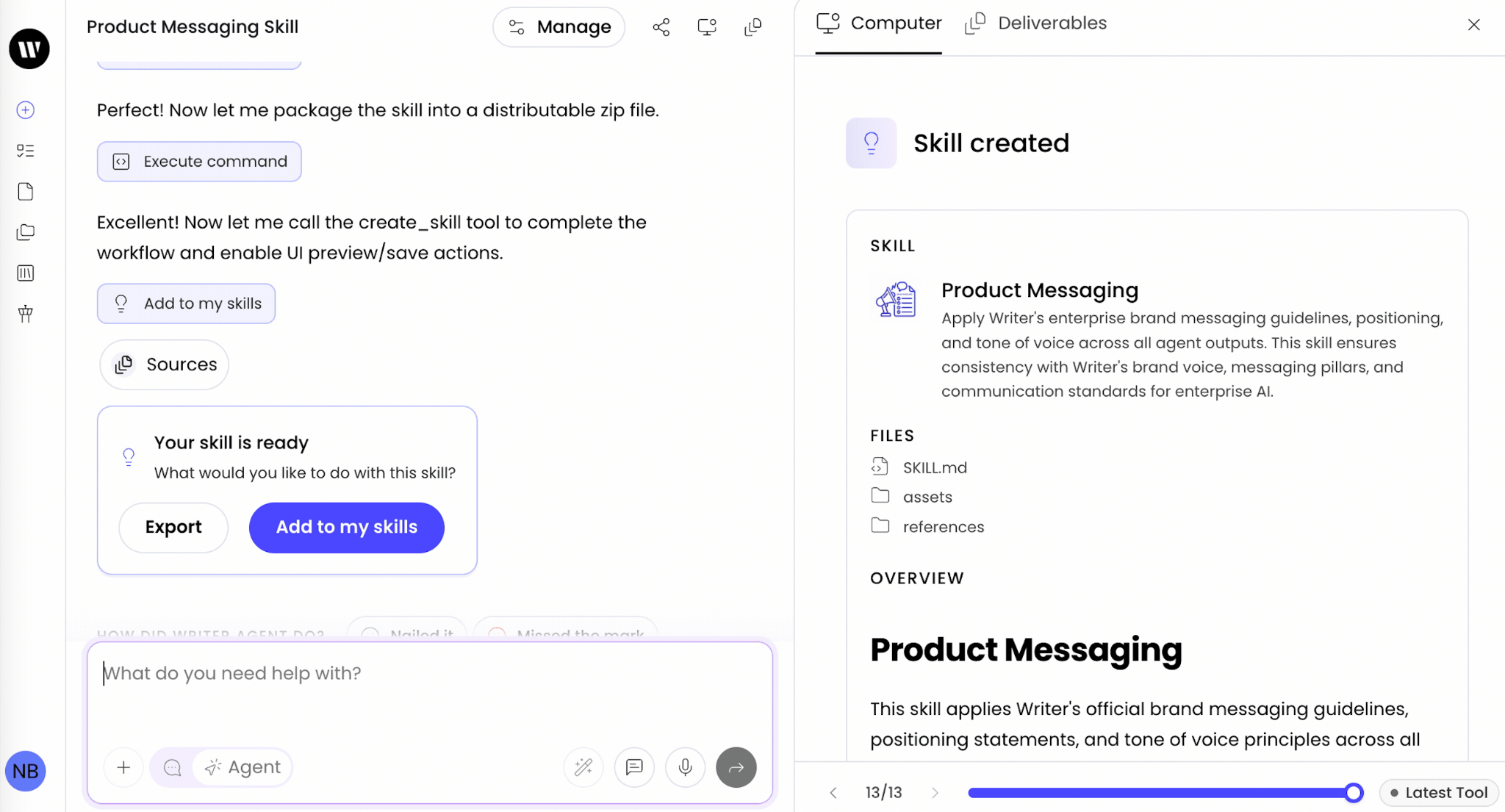Expand the Execute command step
Screen dimensions: 1505x812
(x=199, y=162)
